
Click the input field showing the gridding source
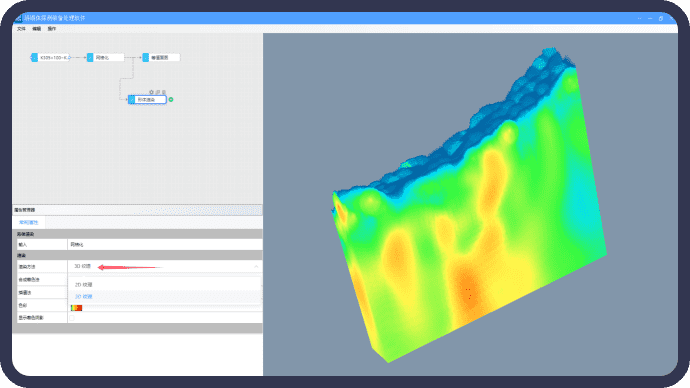pos(165,245)
